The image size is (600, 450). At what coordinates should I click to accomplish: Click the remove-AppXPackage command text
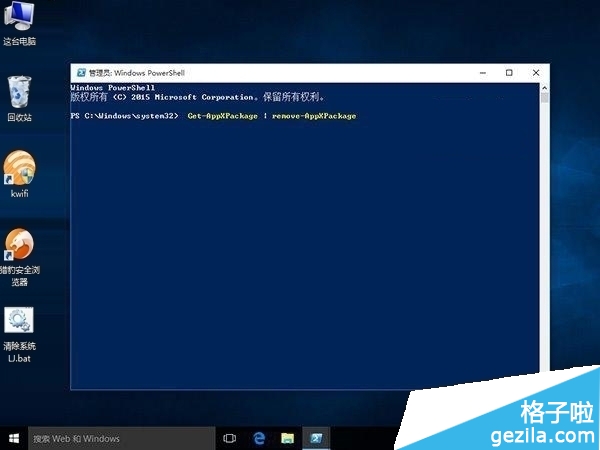tap(314, 116)
